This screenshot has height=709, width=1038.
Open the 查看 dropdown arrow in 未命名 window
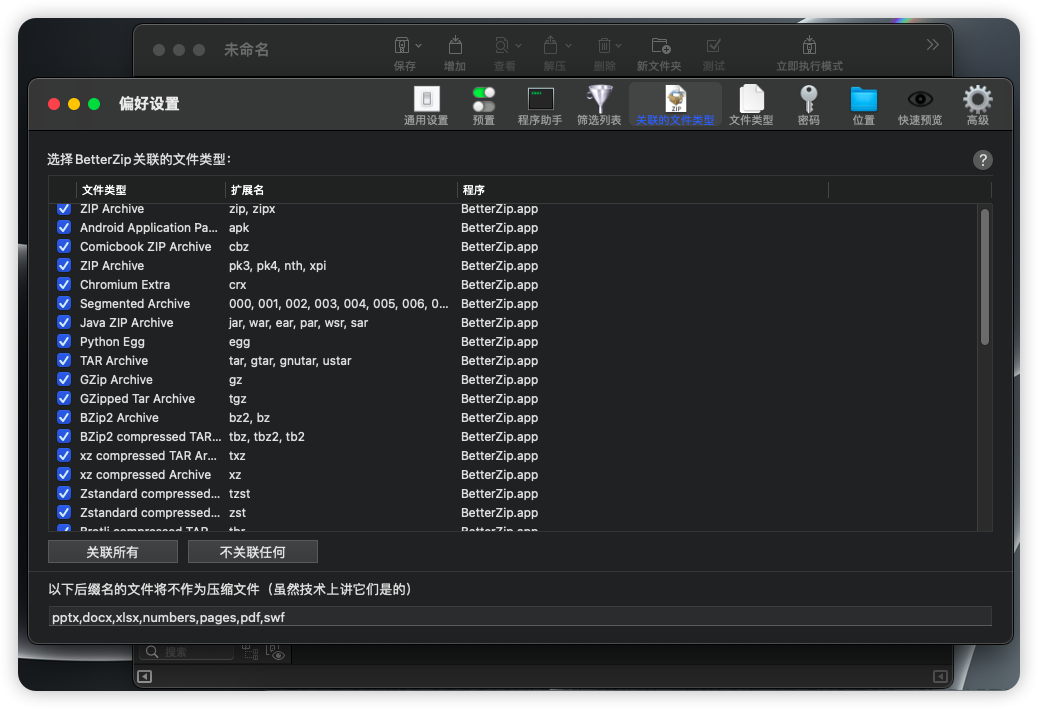click(x=518, y=46)
